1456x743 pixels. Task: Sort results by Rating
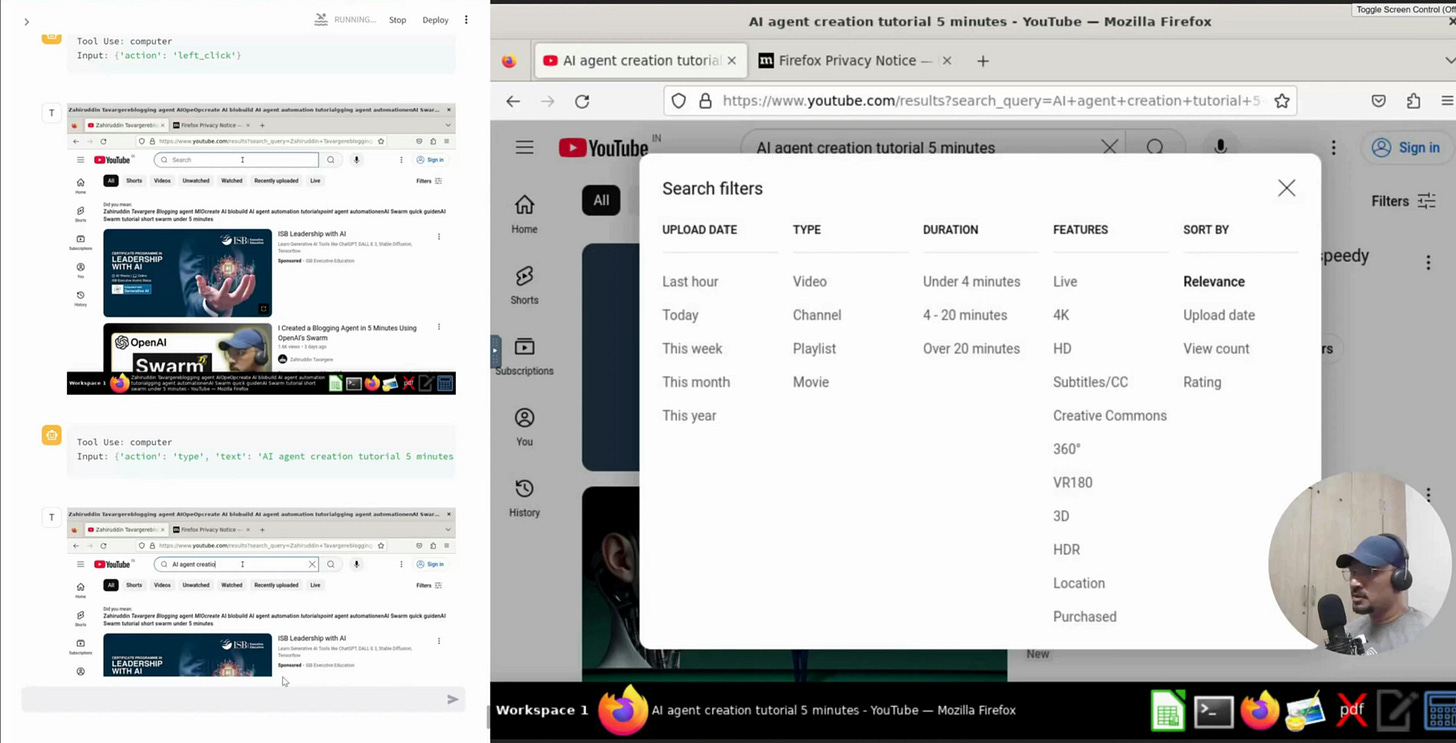(x=1202, y=382)
